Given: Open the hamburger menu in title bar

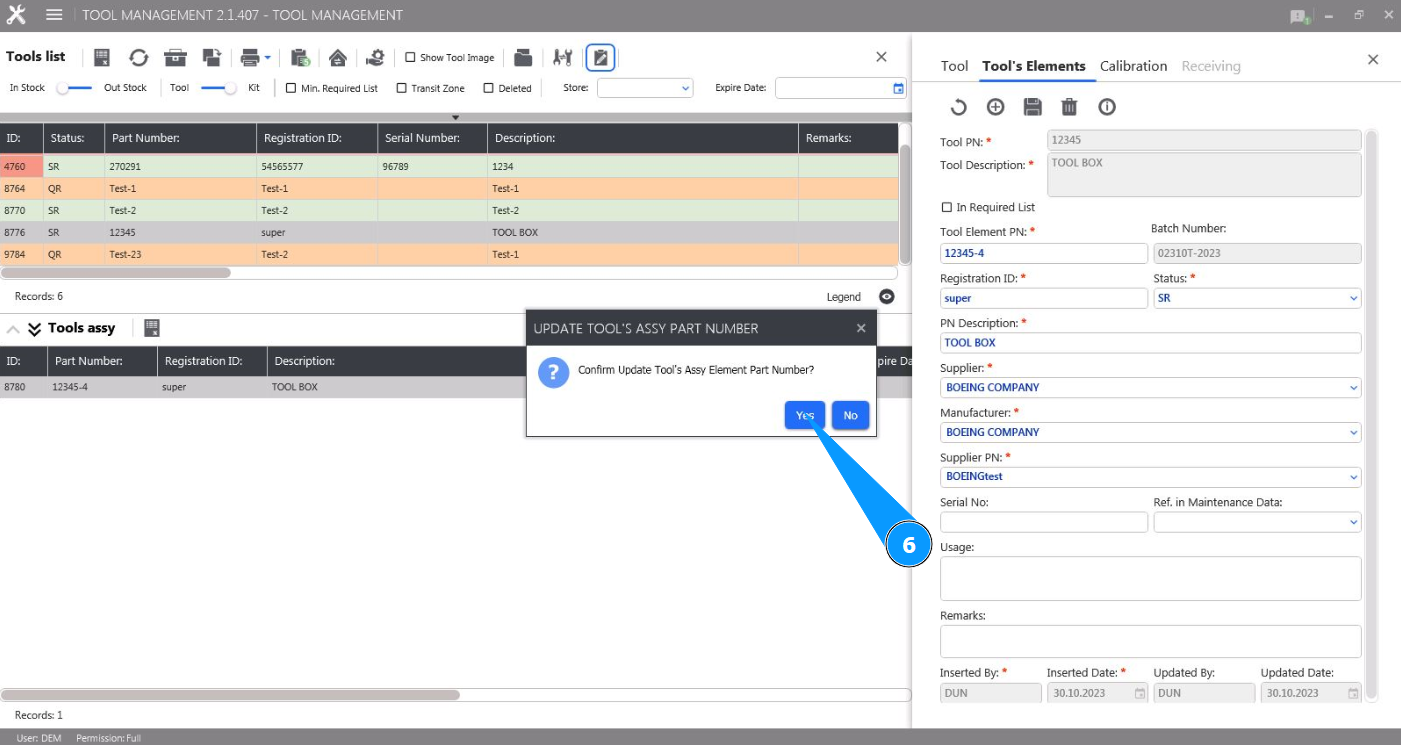Looking at the screenshot, I should pyautogui.click(x=54, y=15).
